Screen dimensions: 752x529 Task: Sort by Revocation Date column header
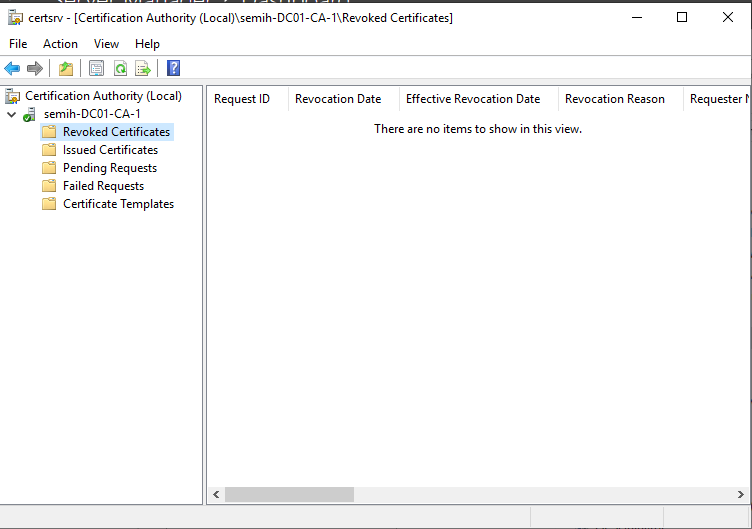[x=338, y=99]
